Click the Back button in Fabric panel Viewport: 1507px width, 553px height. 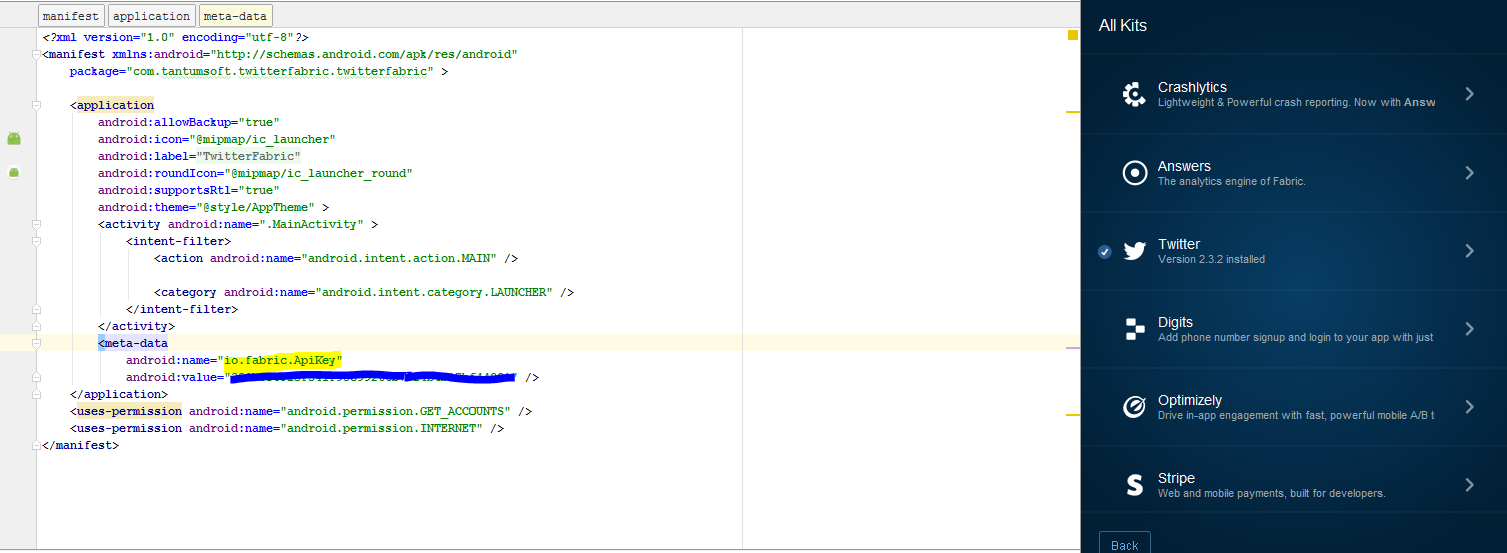point(1125,543)
